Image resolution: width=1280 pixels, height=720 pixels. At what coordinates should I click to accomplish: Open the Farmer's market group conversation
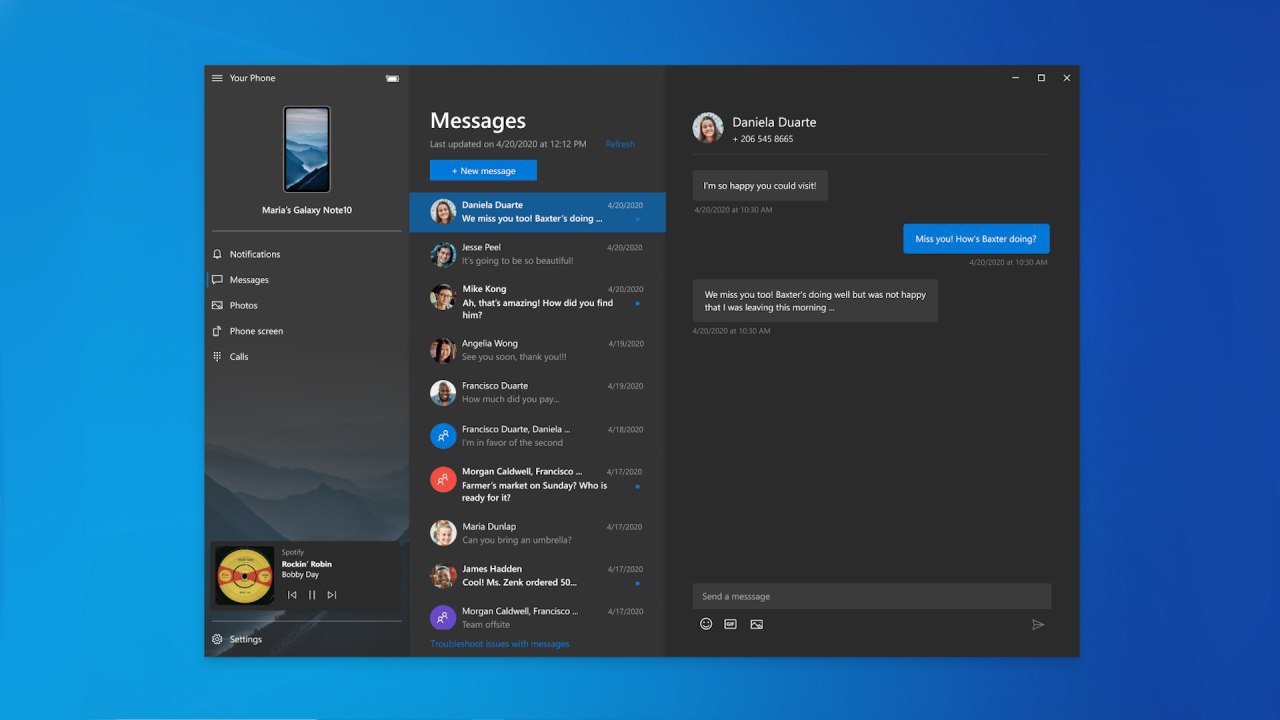(537, 484)
